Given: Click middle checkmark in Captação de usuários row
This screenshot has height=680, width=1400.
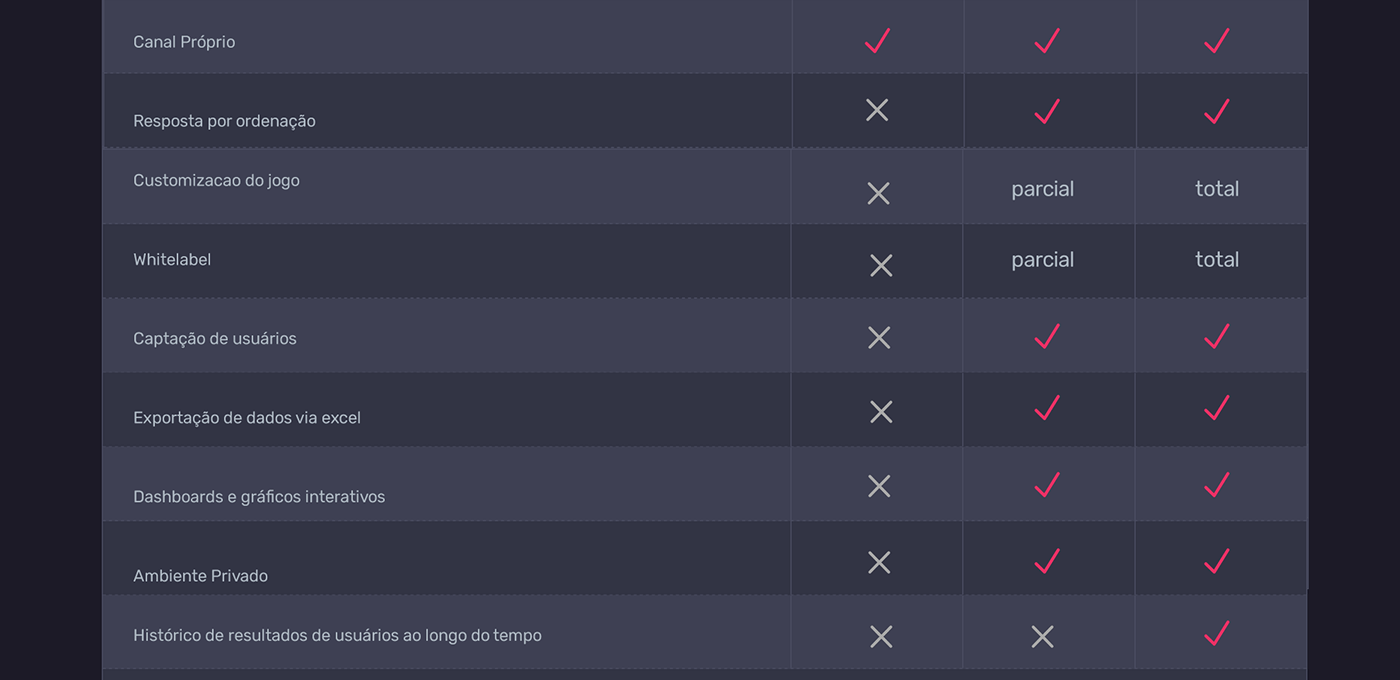Looking at the screenshot, I should 1047,337.
